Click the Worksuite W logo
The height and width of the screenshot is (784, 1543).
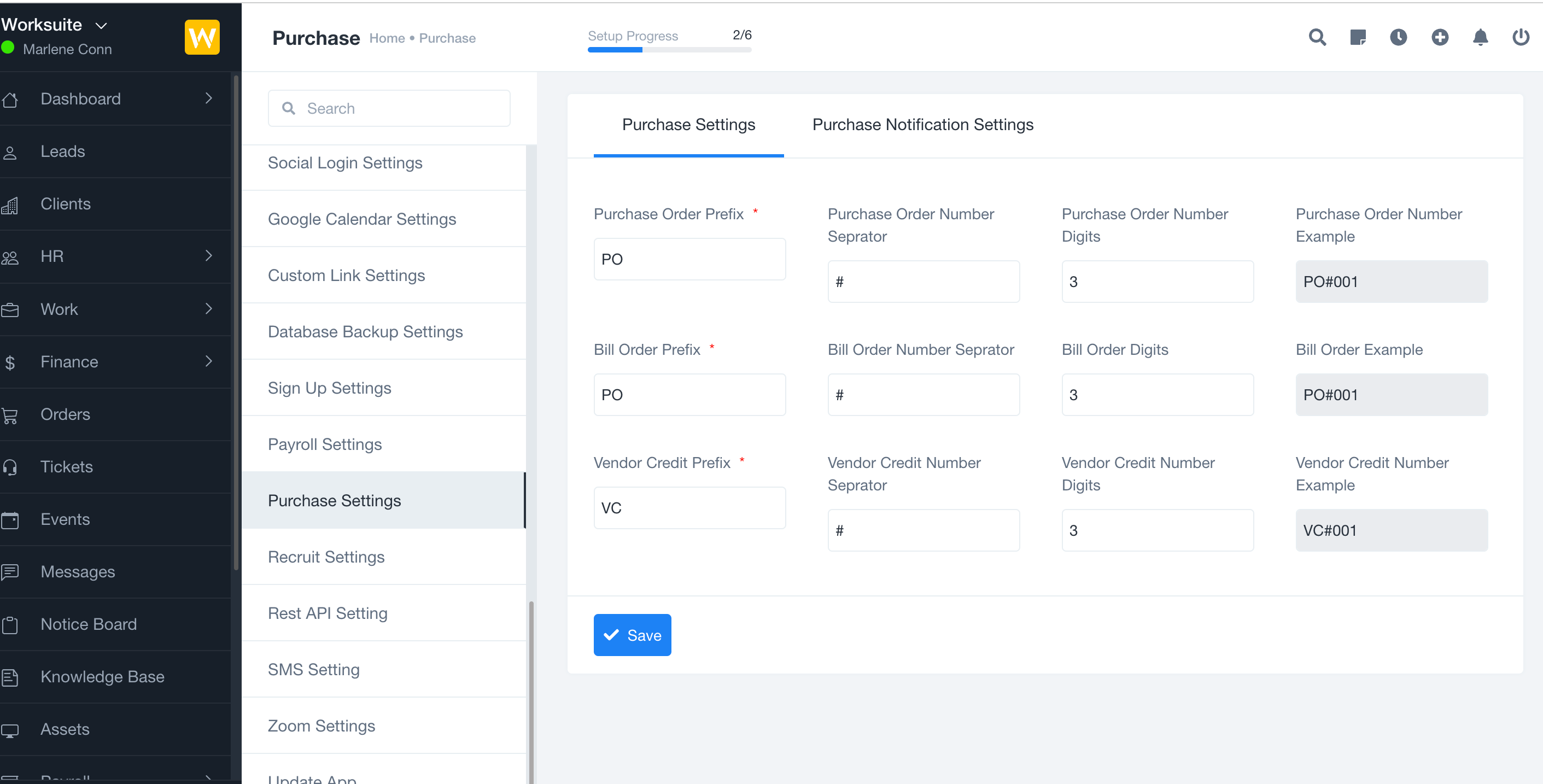pyautogui.click(x=202, y=37)
